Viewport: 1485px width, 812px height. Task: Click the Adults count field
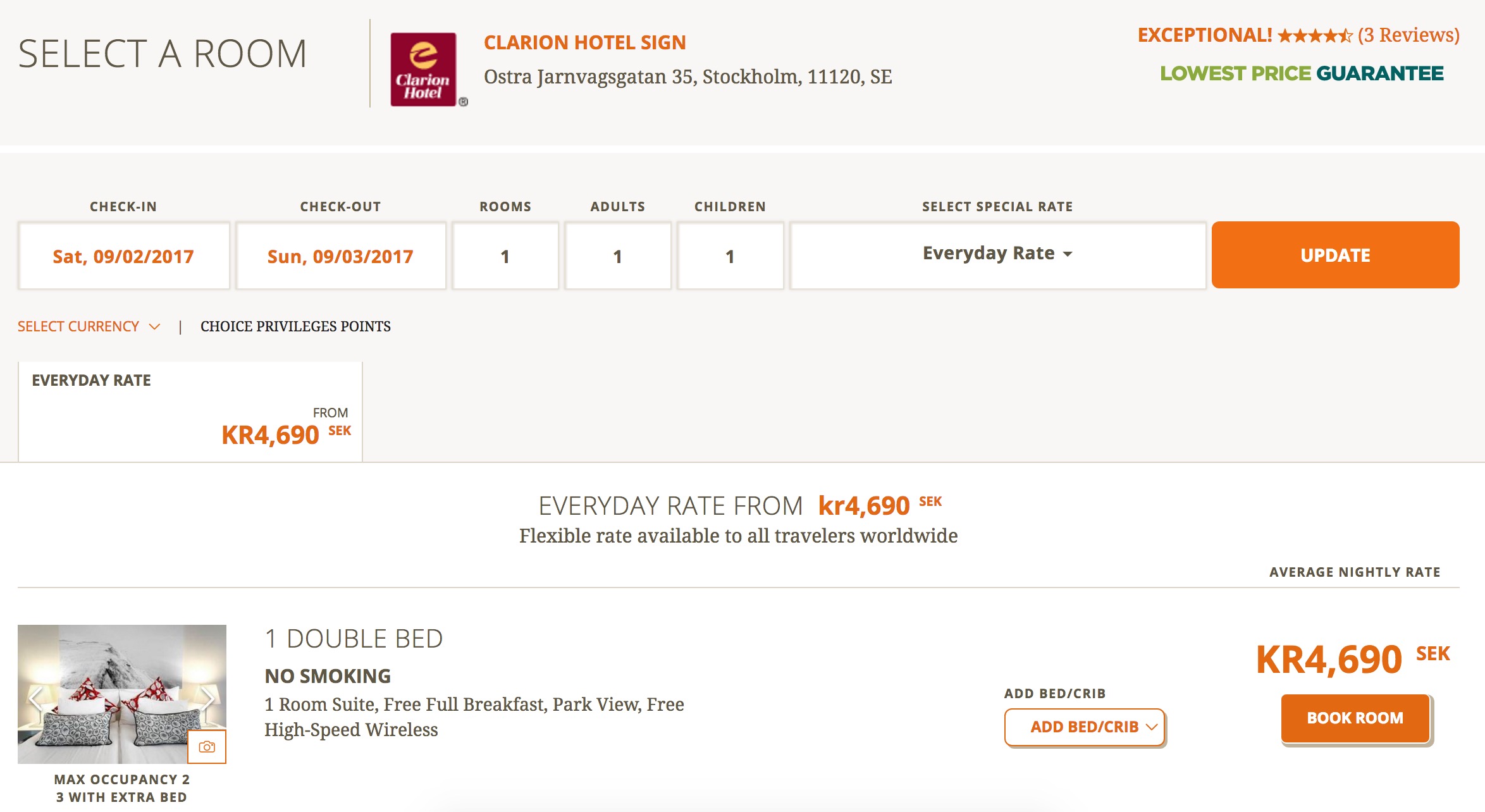click(618, 255)
